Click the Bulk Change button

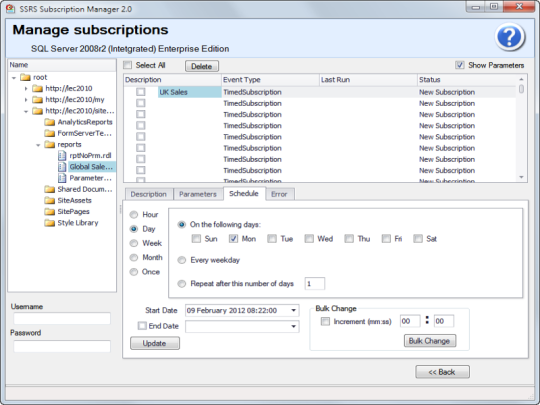[x=430, y=341]
